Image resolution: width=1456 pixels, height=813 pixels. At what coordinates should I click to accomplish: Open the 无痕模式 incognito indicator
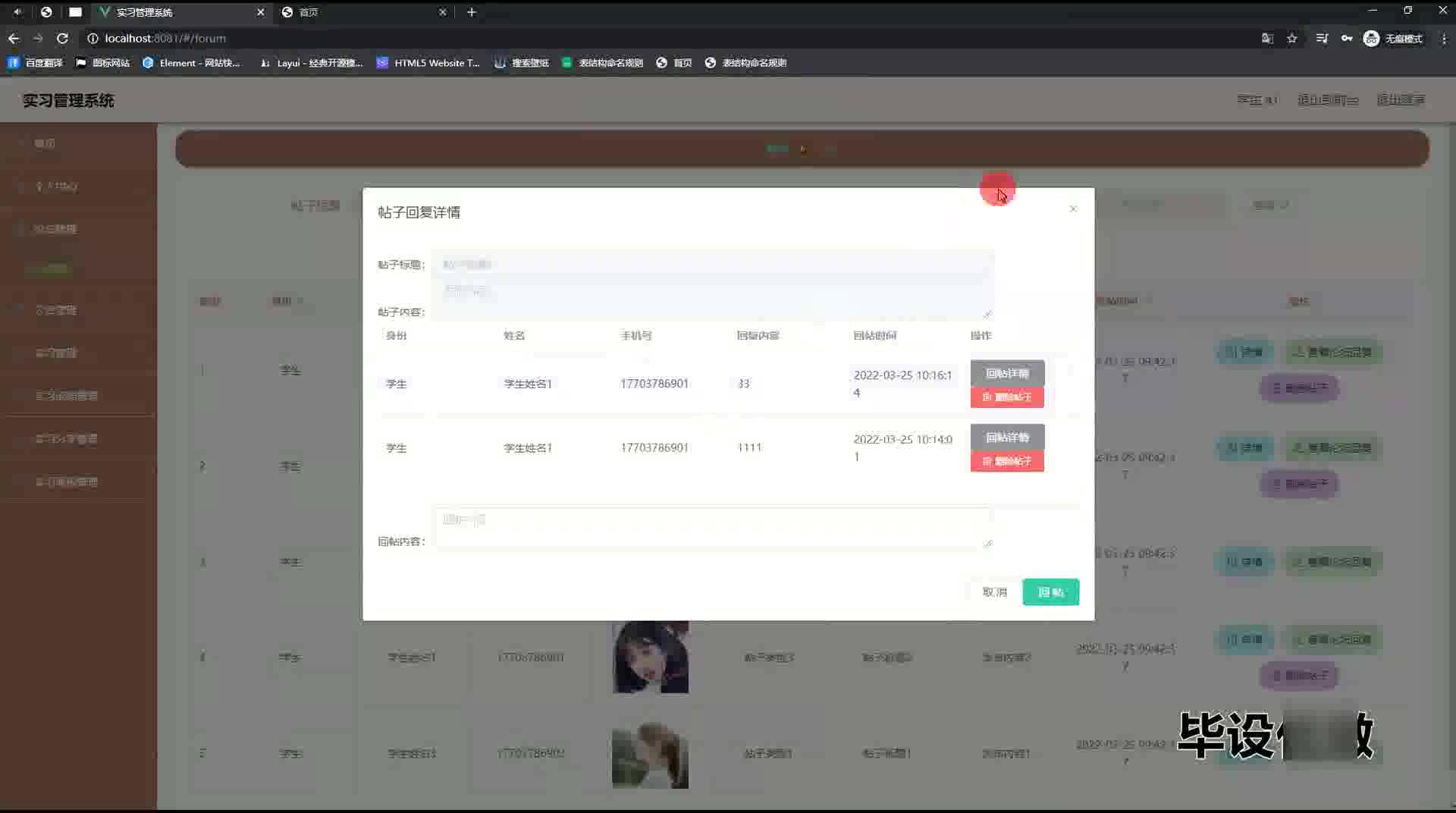click(x=1393, y=39)
